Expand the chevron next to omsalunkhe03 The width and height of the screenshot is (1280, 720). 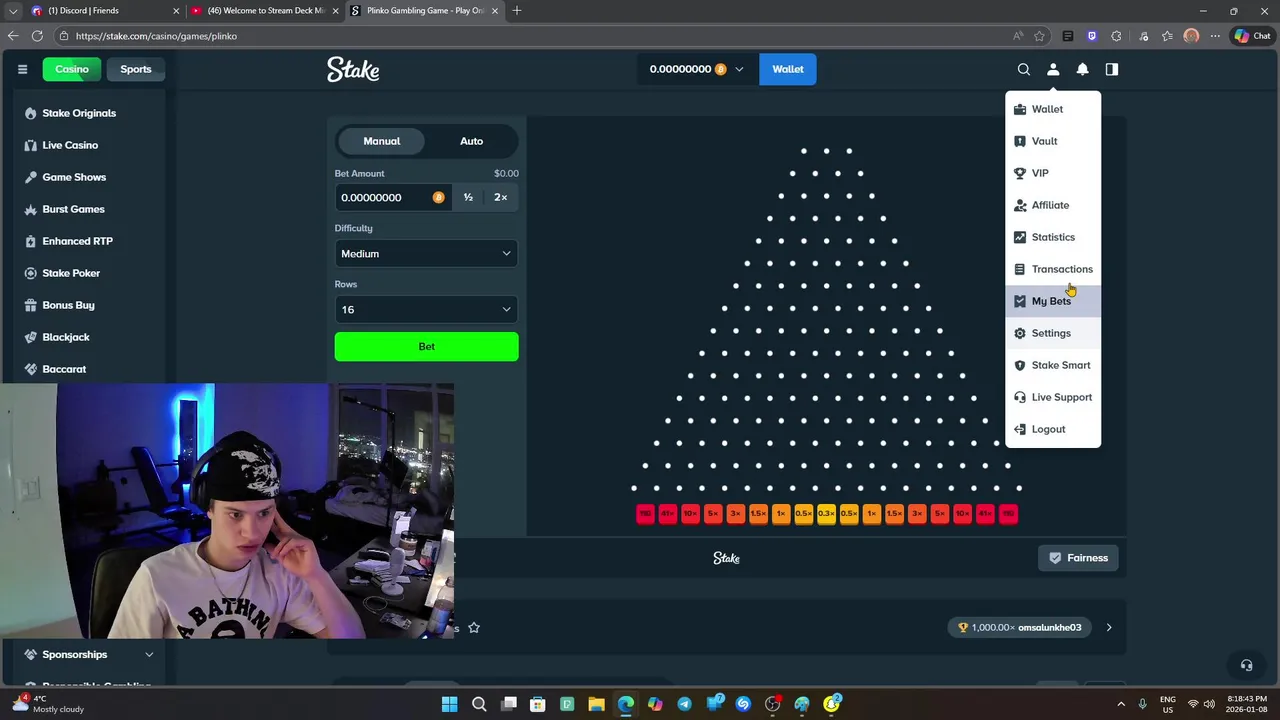pos(1109,628)
